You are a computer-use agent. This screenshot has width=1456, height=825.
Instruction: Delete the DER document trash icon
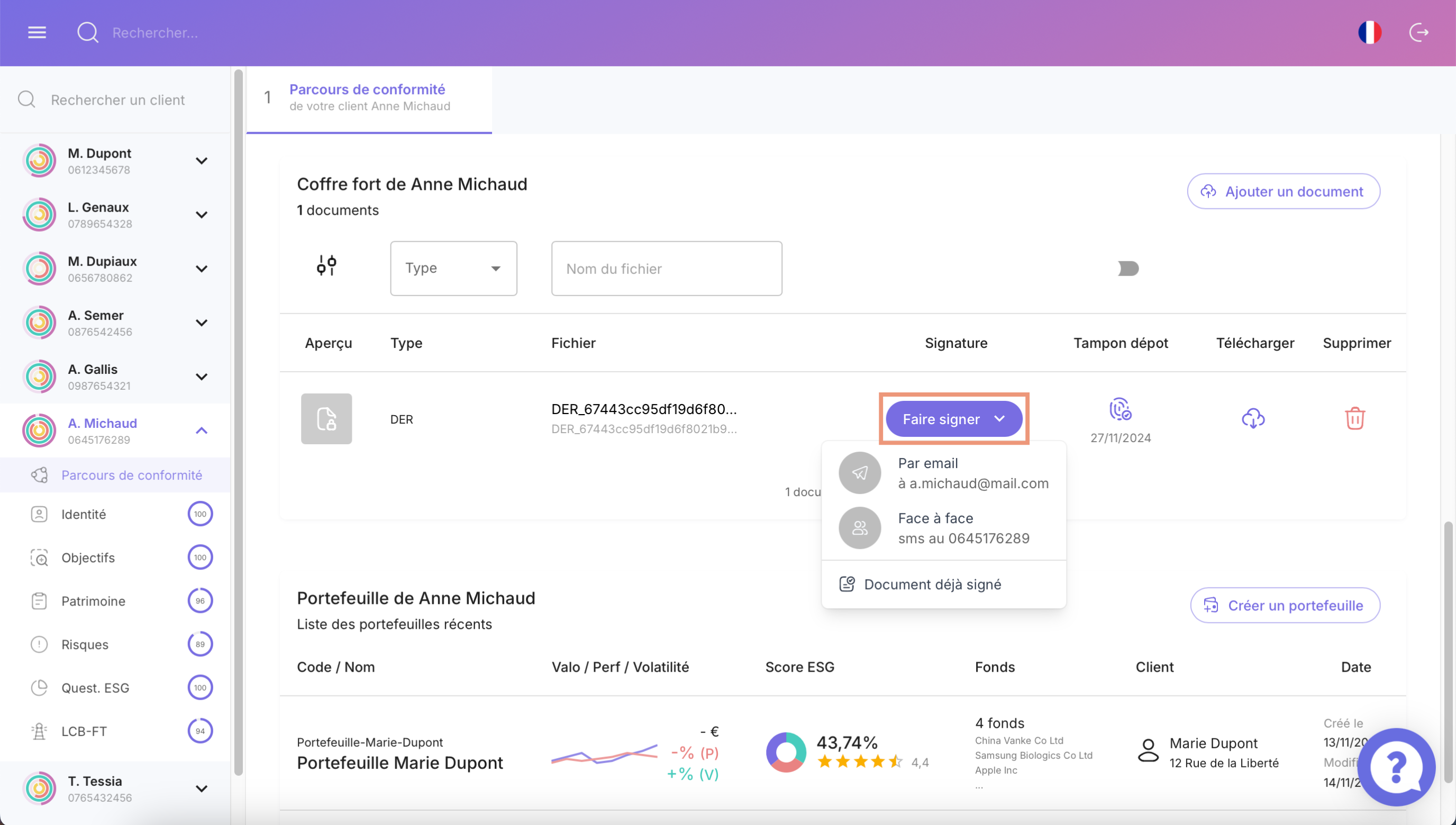point(1354,418)
